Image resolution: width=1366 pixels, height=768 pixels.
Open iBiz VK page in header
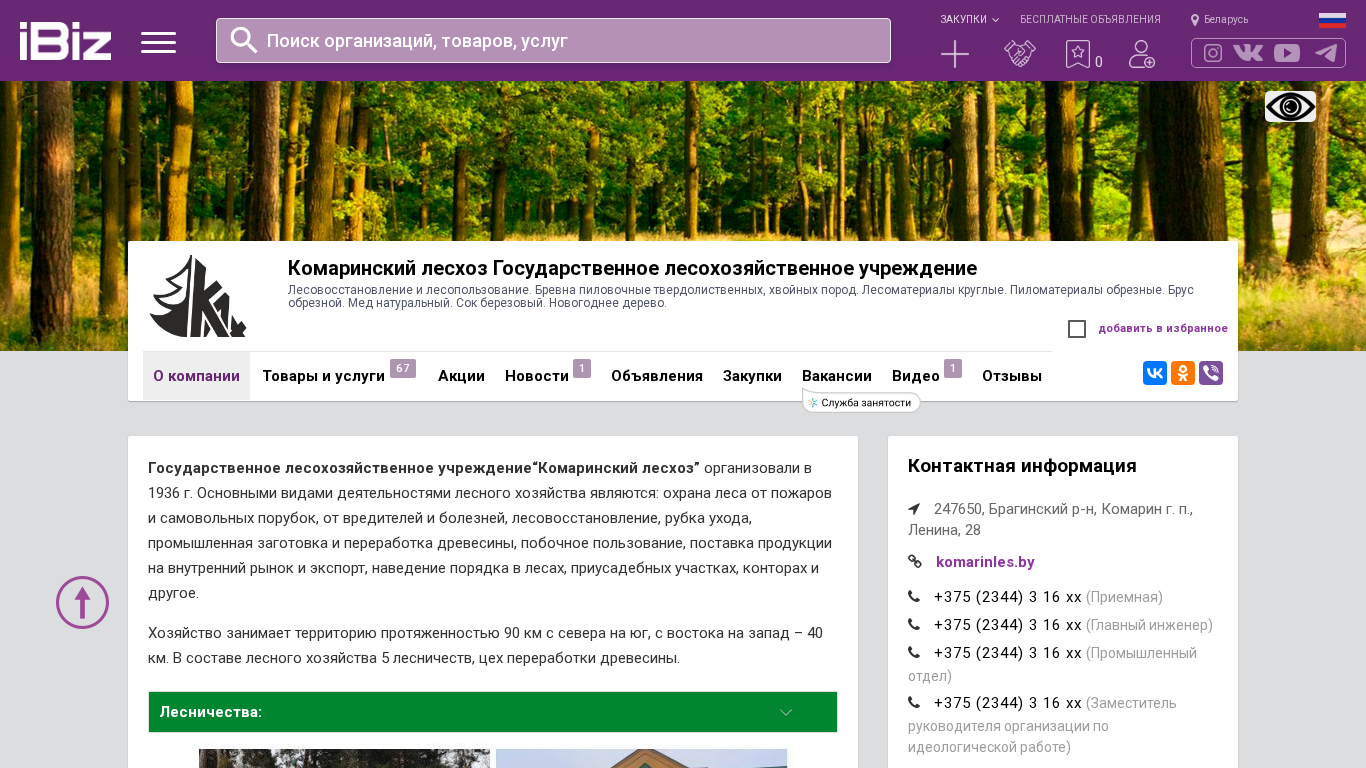[x=1248, y=53]
